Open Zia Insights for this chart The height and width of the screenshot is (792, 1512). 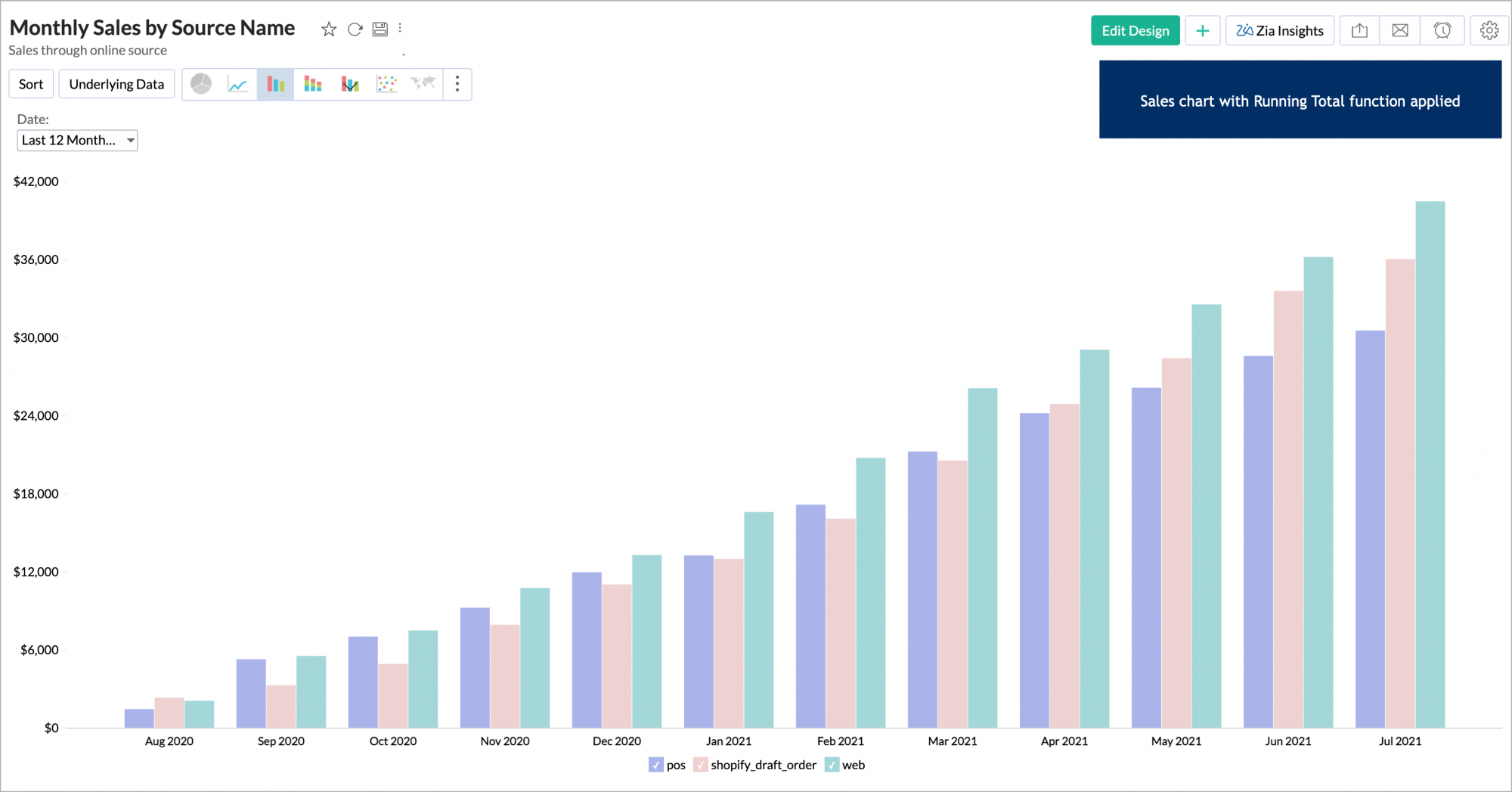1279,30
